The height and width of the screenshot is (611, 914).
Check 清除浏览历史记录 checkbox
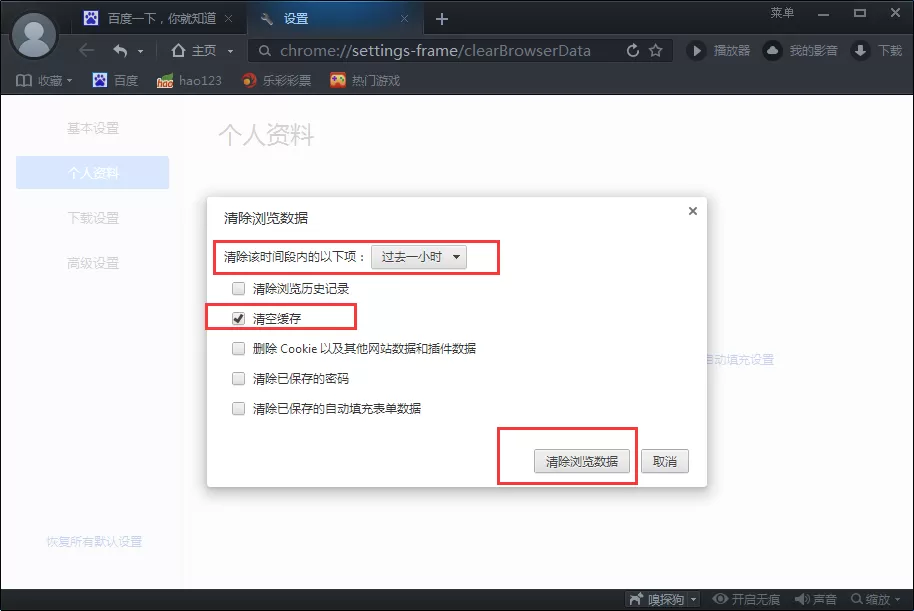click(238, 289)
